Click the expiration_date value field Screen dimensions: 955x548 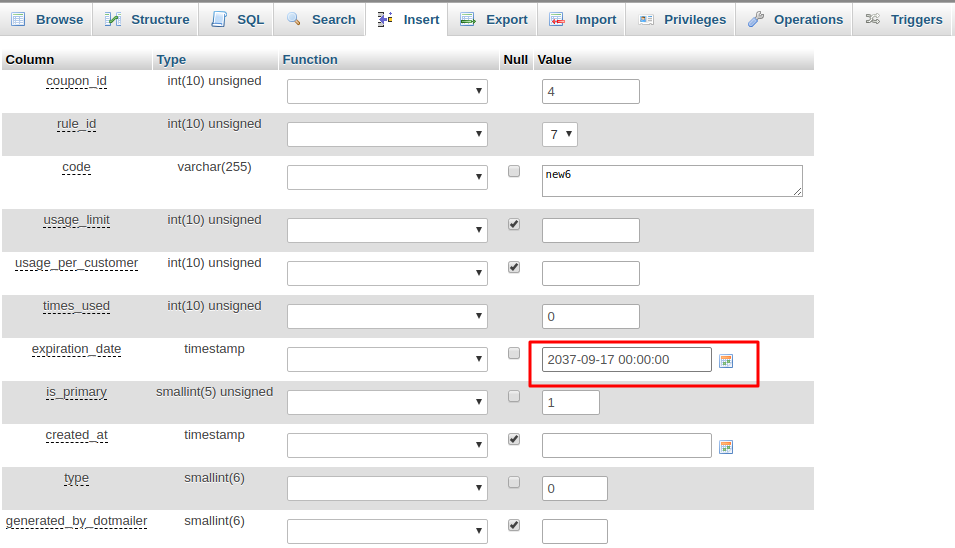tap(627, 359)
